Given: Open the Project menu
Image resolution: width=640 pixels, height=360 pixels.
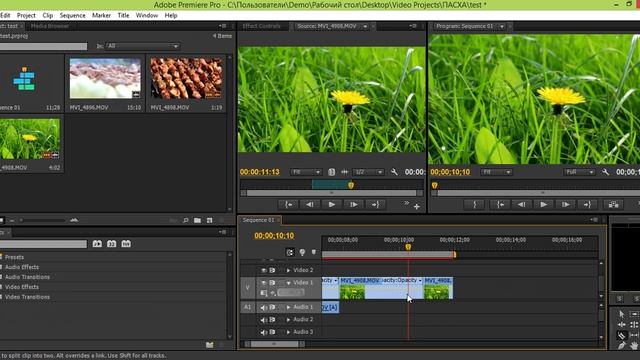Looking at the screenshot, I should click(26, 15).
